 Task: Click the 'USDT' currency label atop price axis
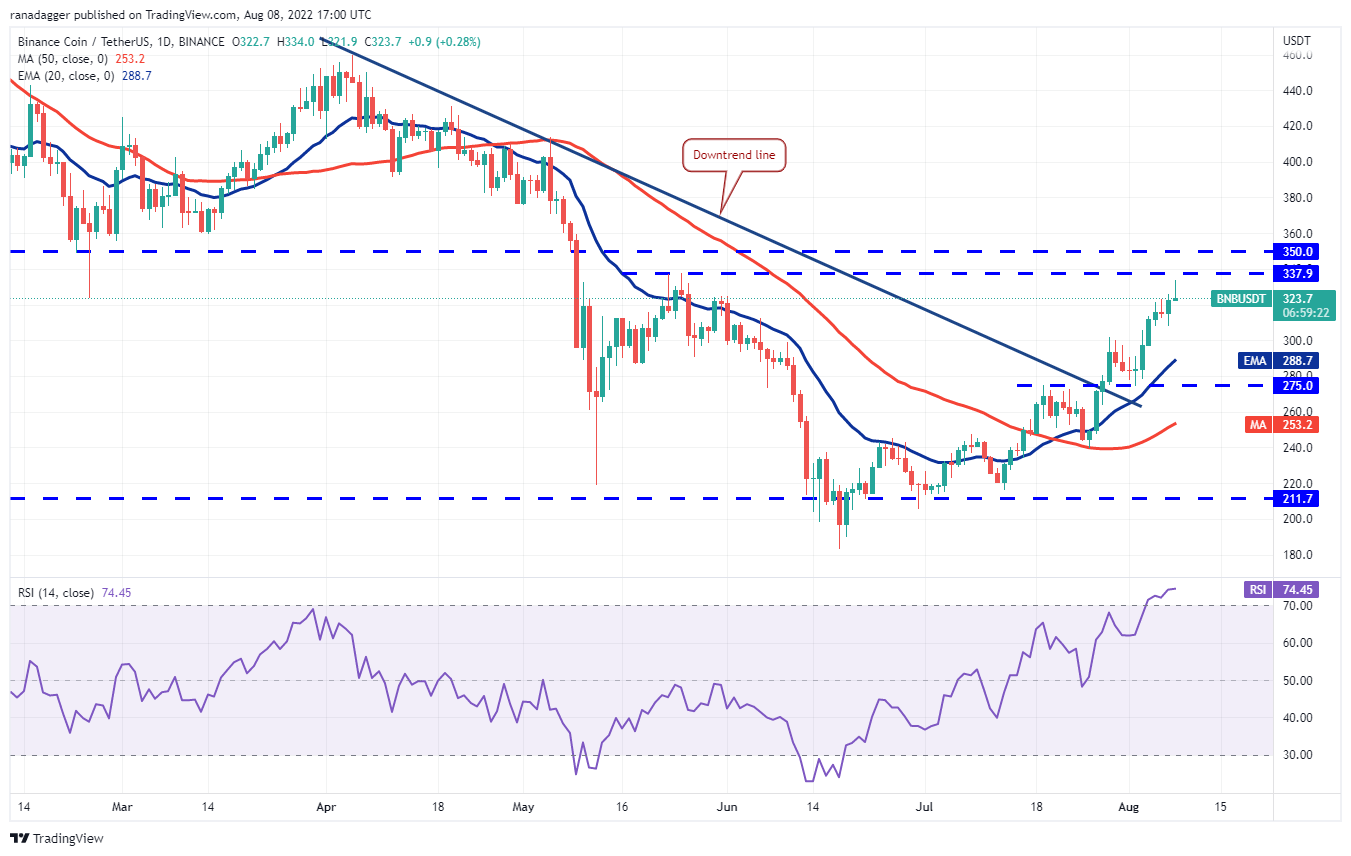1298,40
